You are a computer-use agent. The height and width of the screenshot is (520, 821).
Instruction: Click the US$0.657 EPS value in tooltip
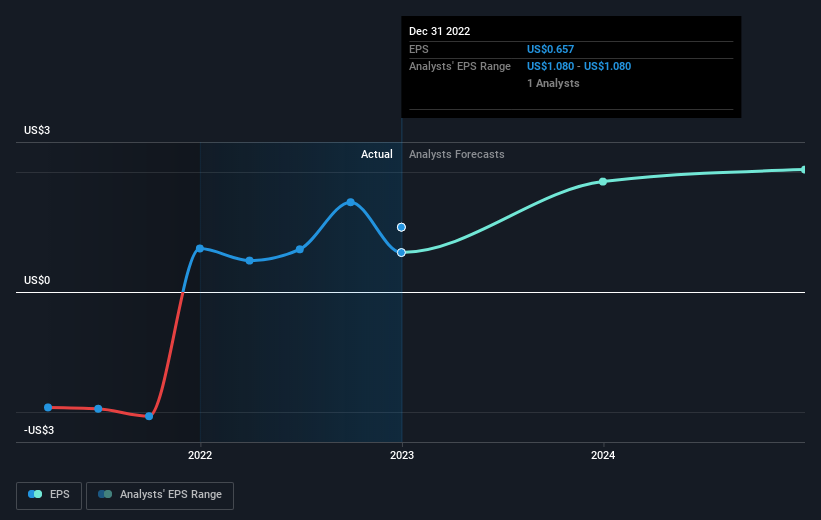(x=550, y=49)
